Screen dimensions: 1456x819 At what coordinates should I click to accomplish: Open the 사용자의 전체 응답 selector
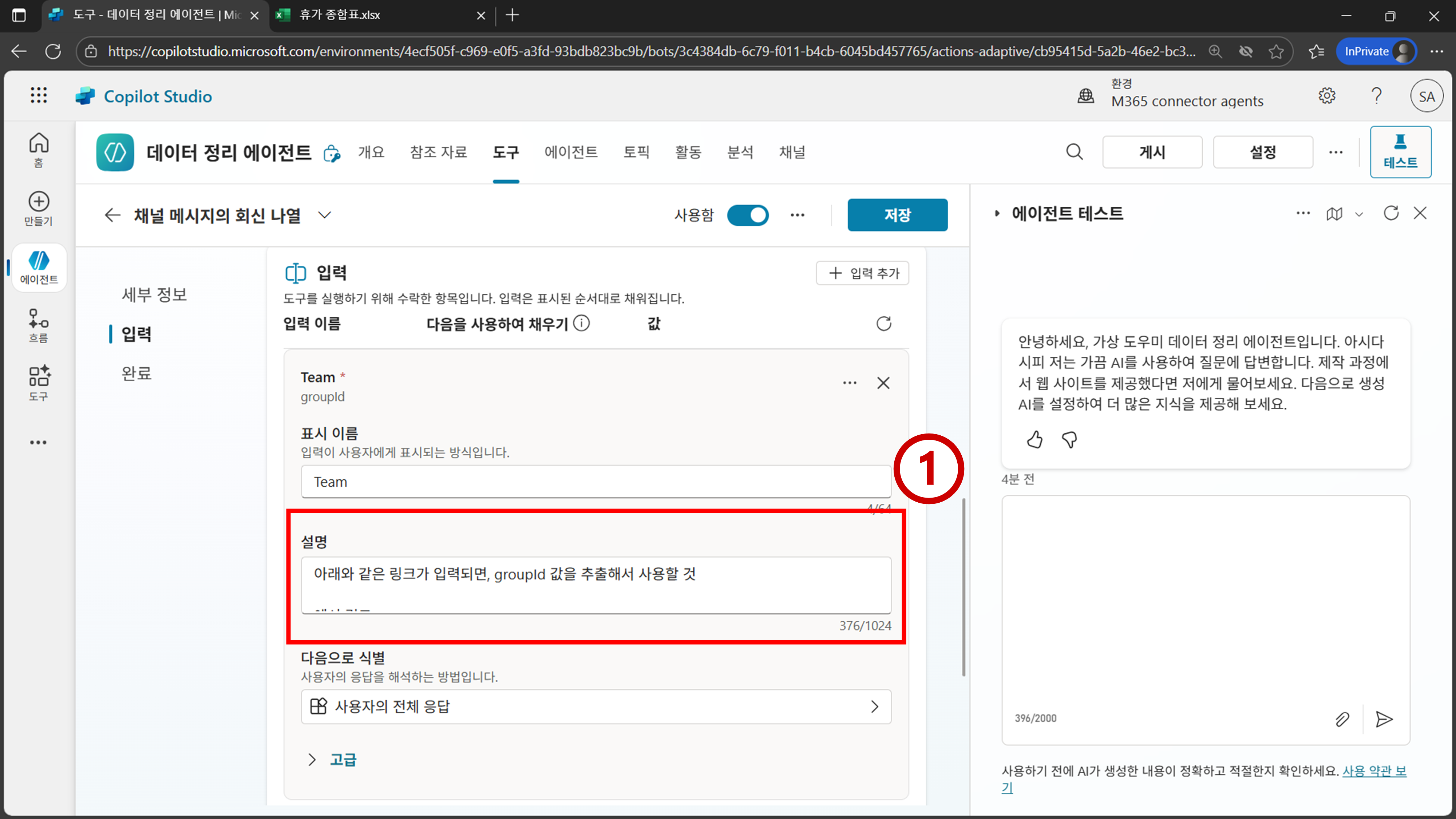pos(596,707)
